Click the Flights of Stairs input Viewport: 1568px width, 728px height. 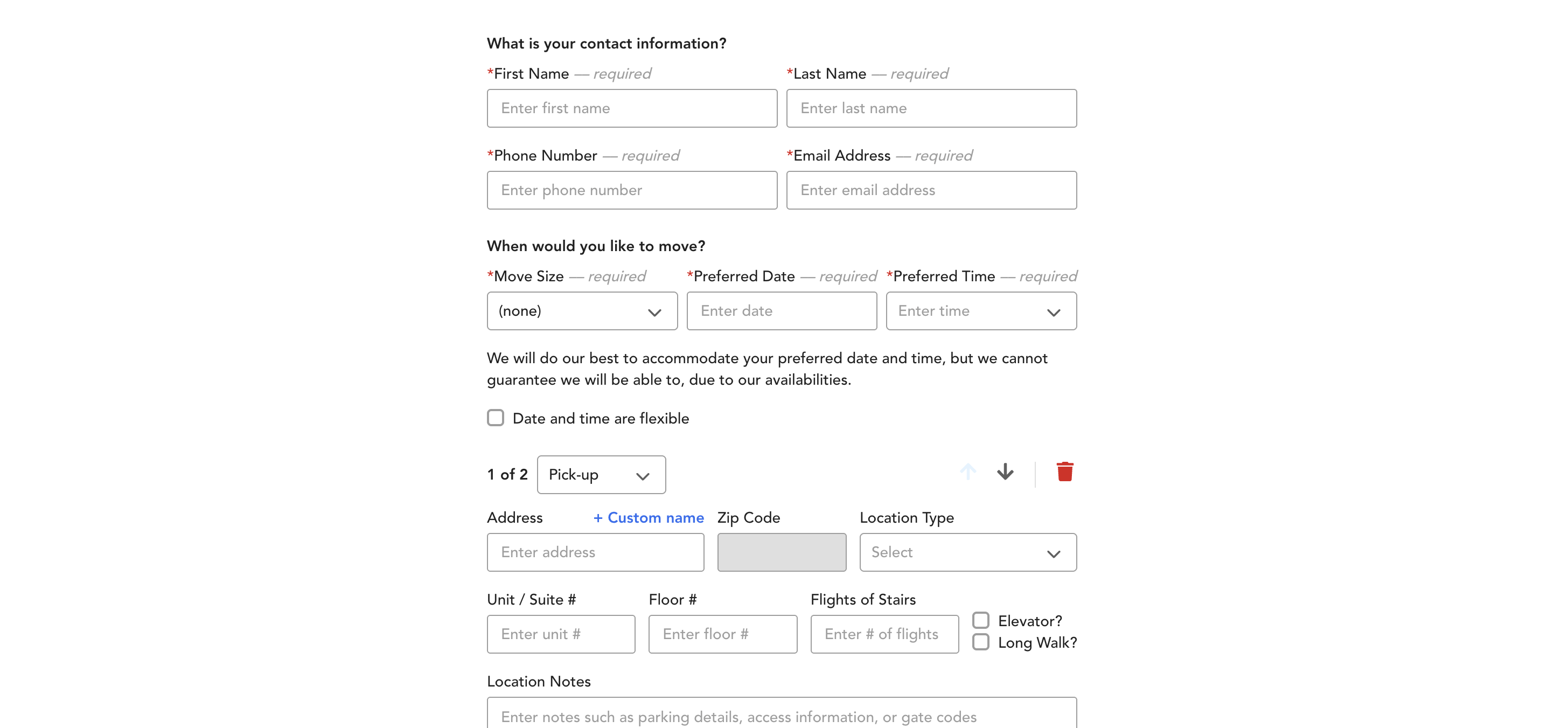click(884, 634)
